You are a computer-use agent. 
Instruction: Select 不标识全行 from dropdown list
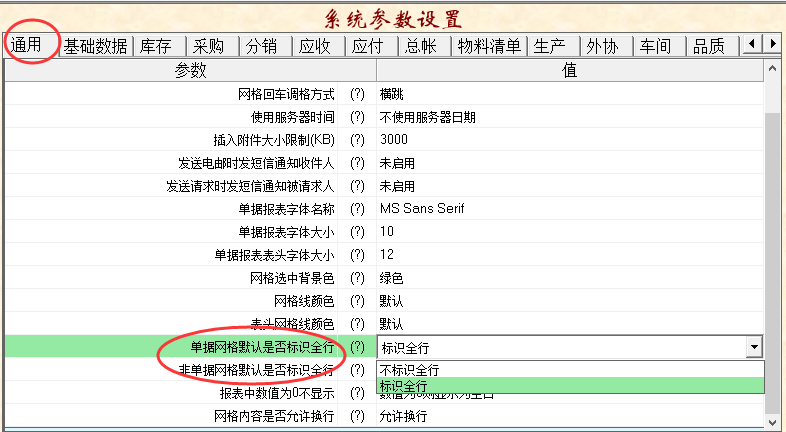[570, 370]
